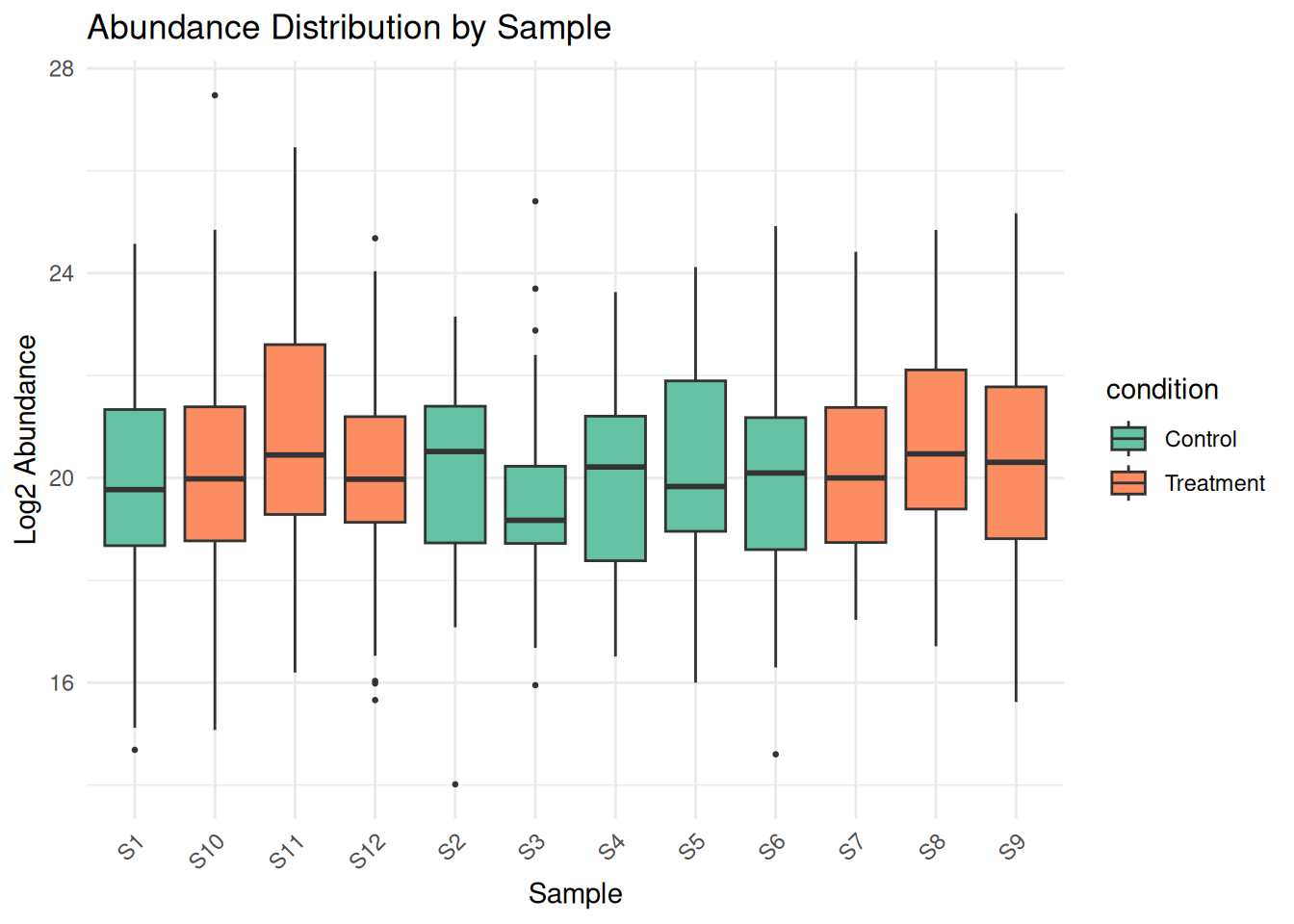Click the Treatment legend color swatch
Viewport: 1294px width, 924px height.
[1127, 483]
